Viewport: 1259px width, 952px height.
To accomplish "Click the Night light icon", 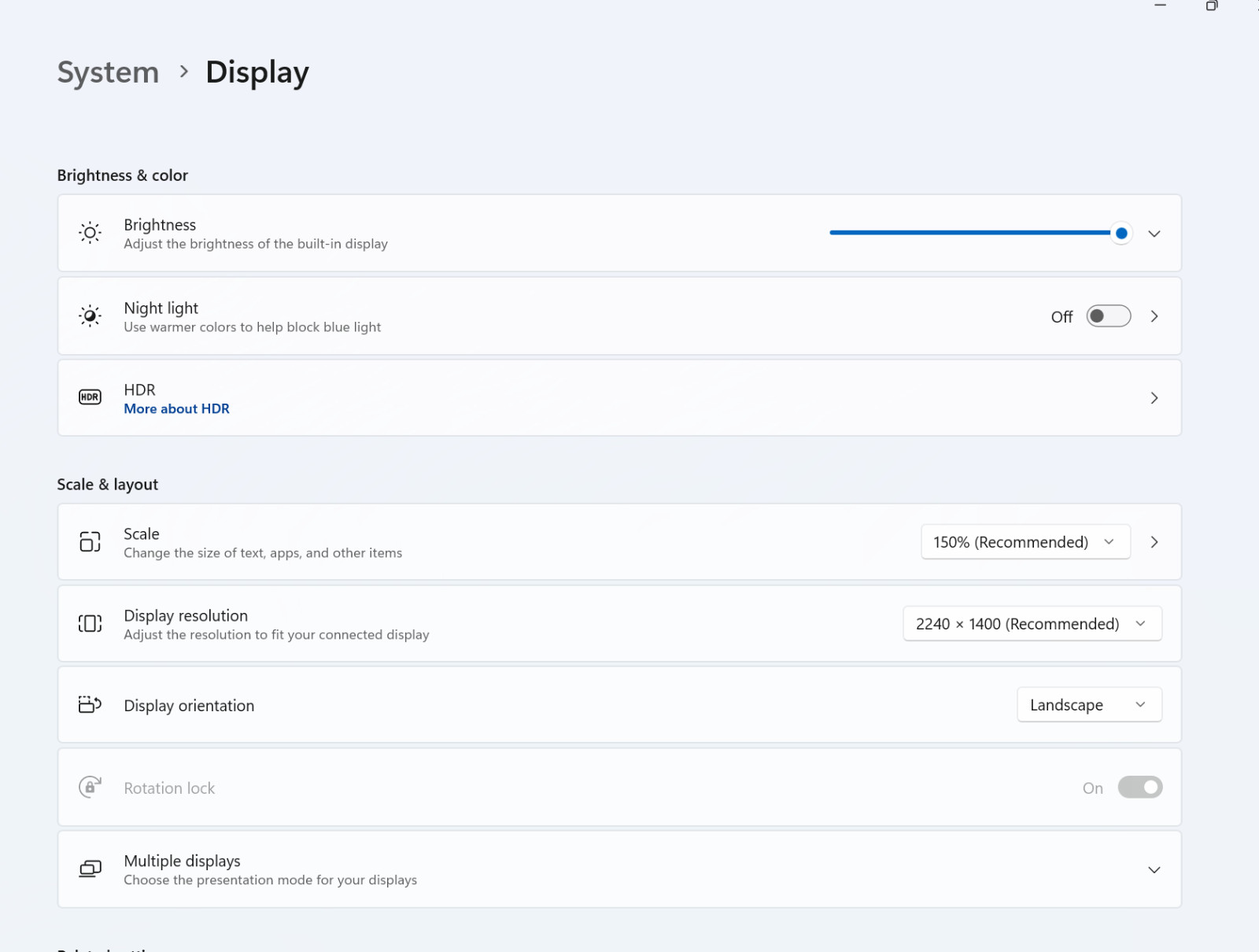I will point(90,316).
